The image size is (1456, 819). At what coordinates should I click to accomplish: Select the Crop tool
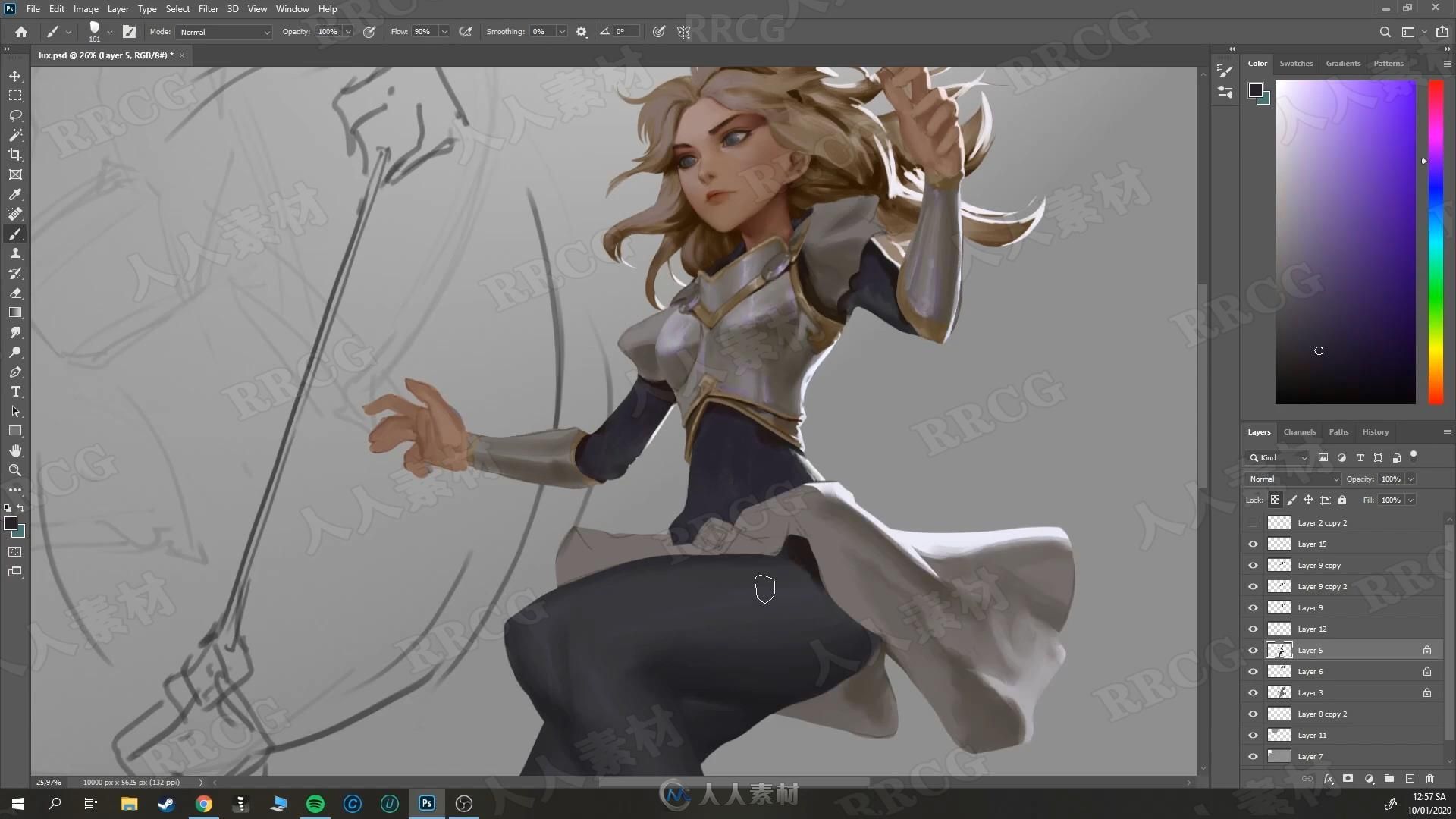(x=15, y=155)
